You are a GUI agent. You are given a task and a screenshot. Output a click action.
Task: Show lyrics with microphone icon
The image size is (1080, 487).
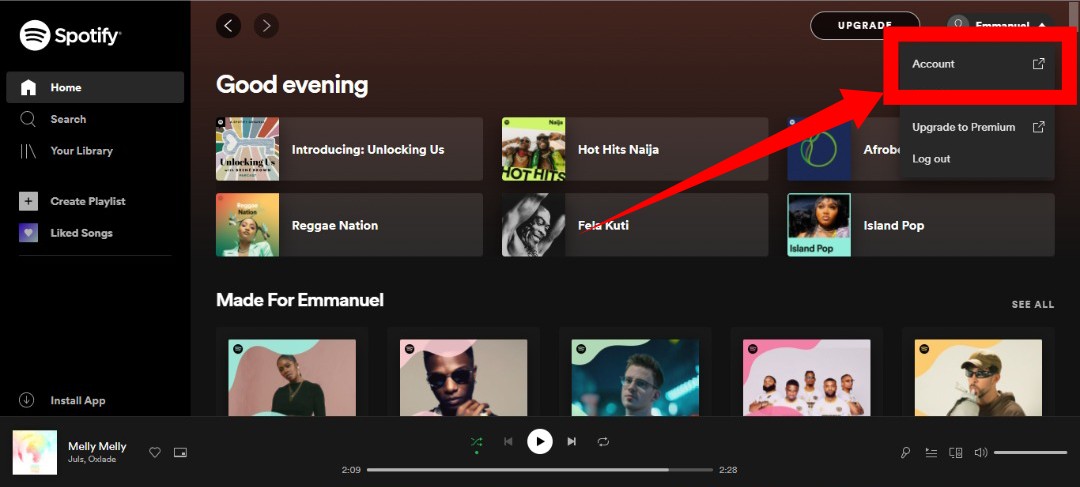906,453
